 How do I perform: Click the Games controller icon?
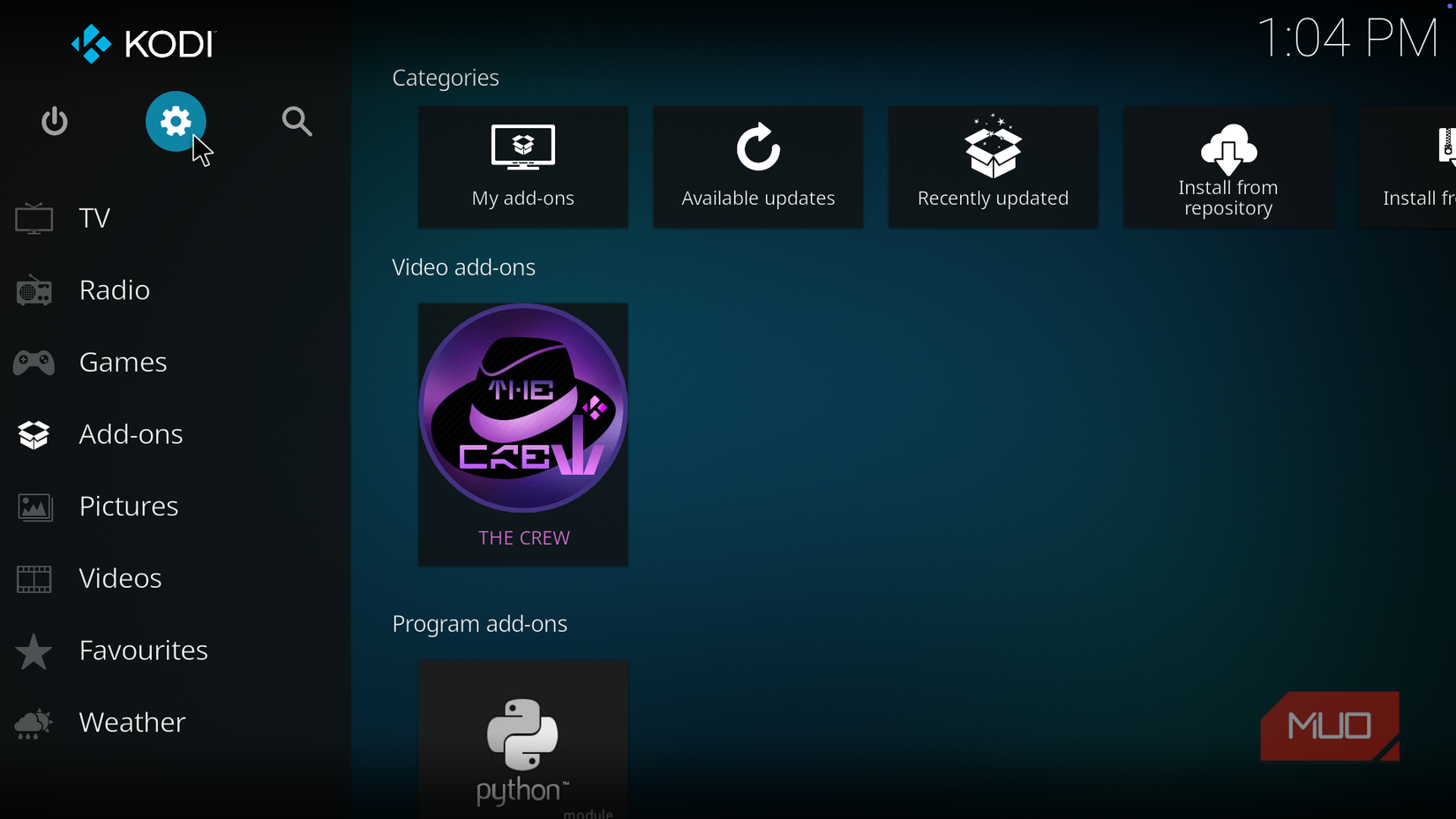tap(34, 362)
